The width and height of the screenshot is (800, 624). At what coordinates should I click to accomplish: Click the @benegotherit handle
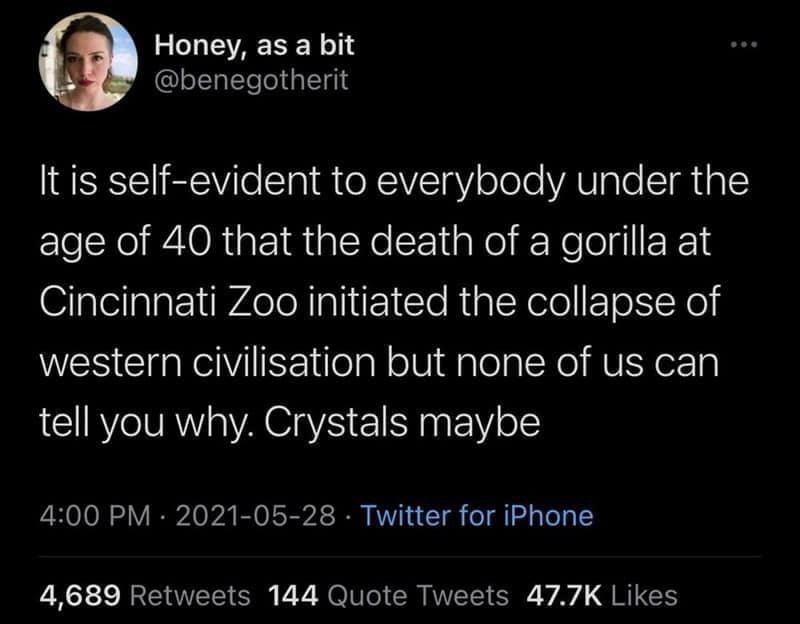point(252,80)
